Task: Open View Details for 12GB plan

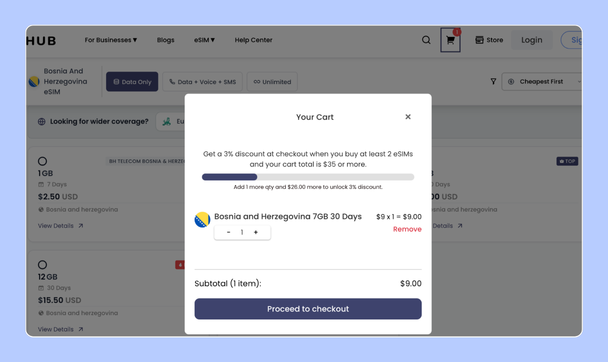Action: click(60, 329)
